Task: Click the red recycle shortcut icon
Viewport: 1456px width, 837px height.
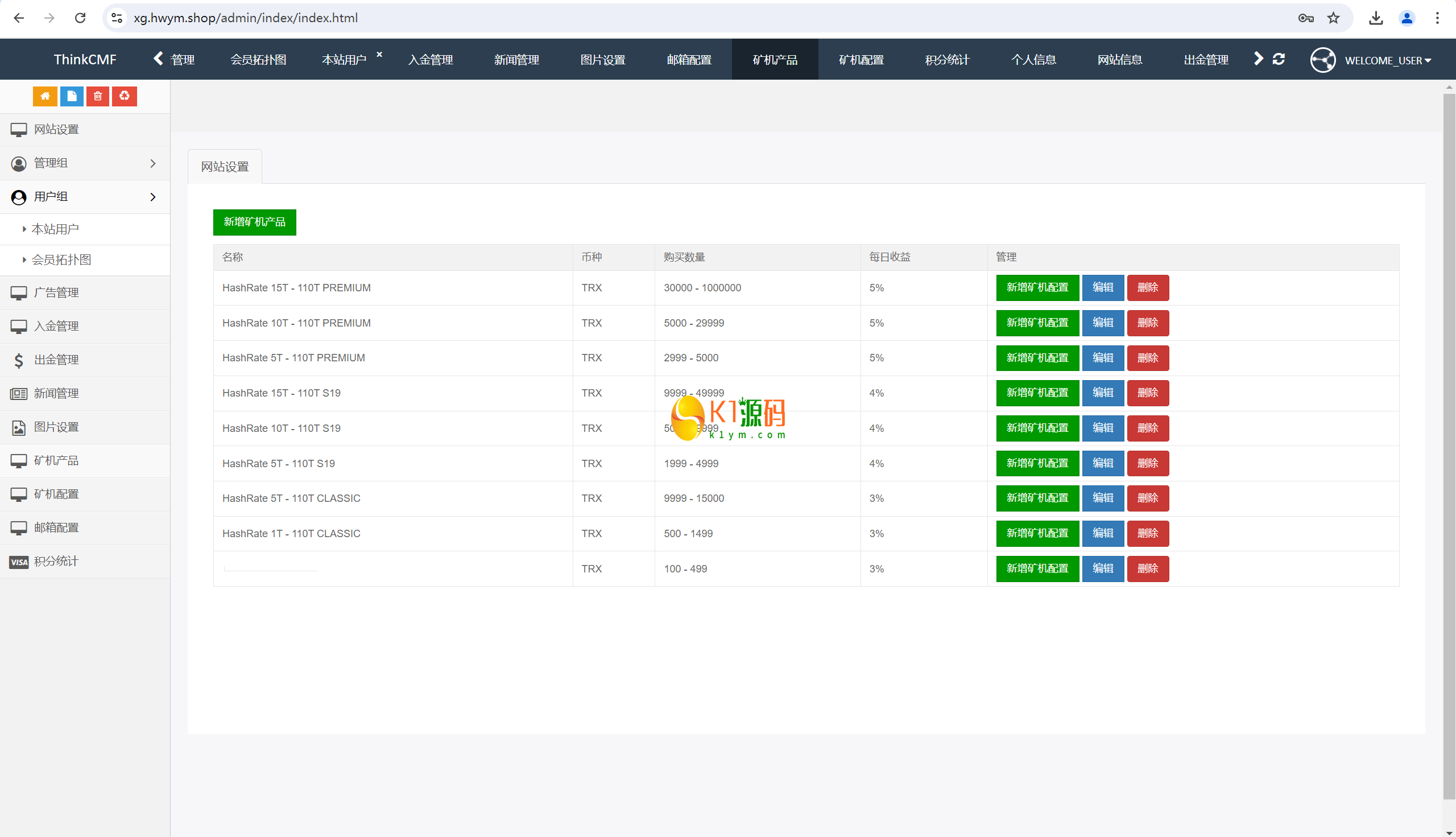Action: (x=124, y=96)
